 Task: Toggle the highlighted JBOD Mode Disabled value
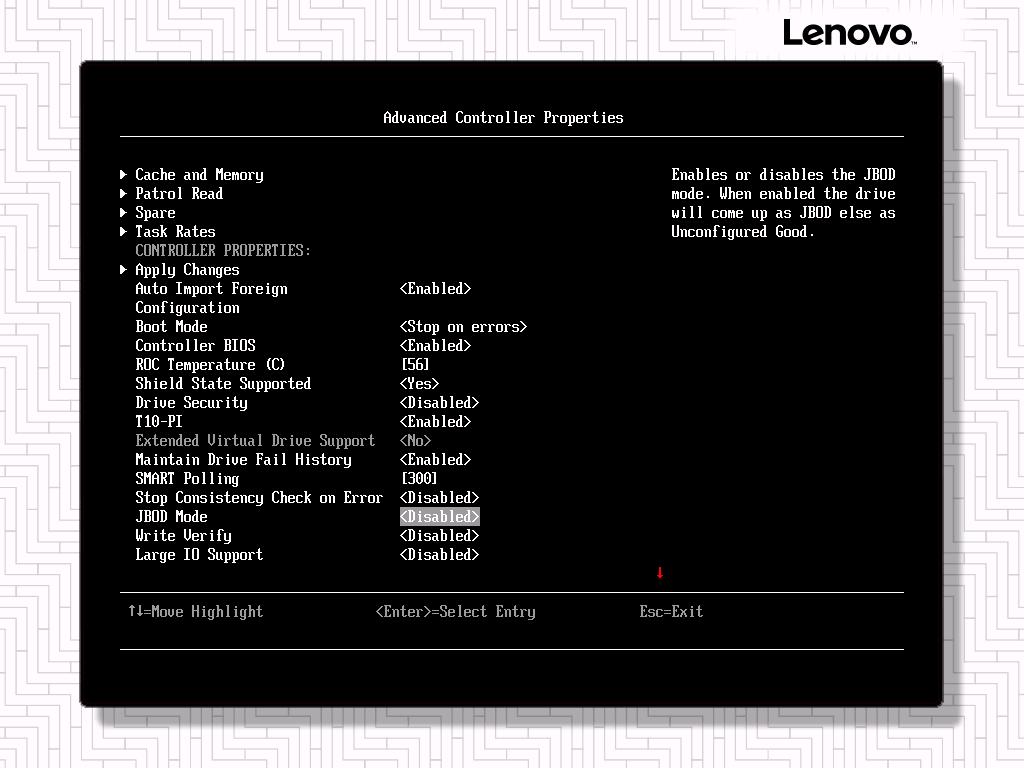coord(439,517)
